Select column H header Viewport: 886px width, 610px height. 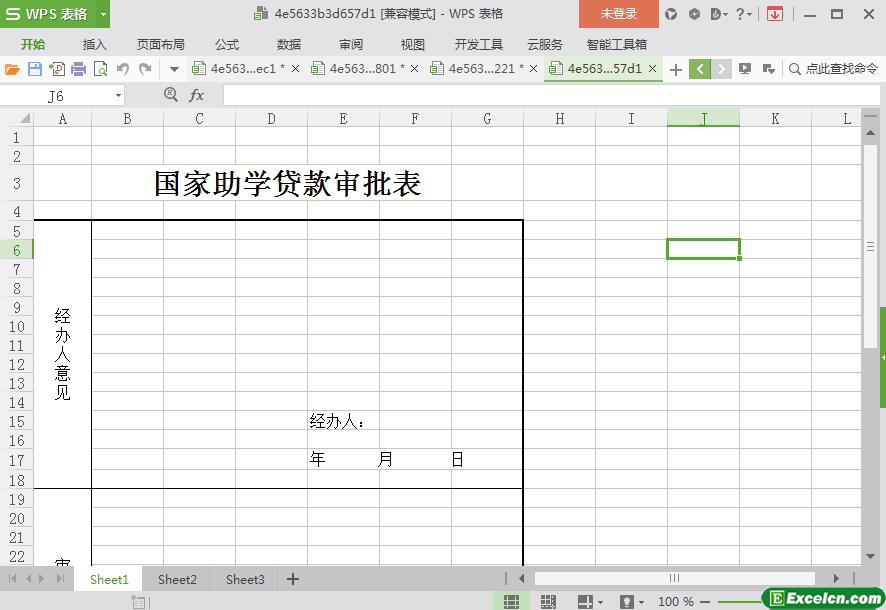point(559,119)
